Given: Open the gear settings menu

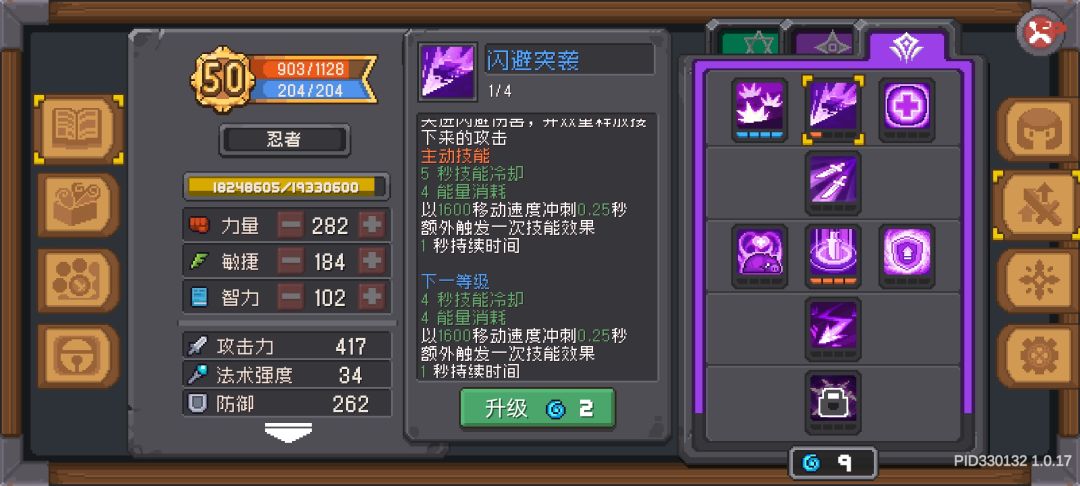Looking at the screenshot, I should click(1037, 357).
